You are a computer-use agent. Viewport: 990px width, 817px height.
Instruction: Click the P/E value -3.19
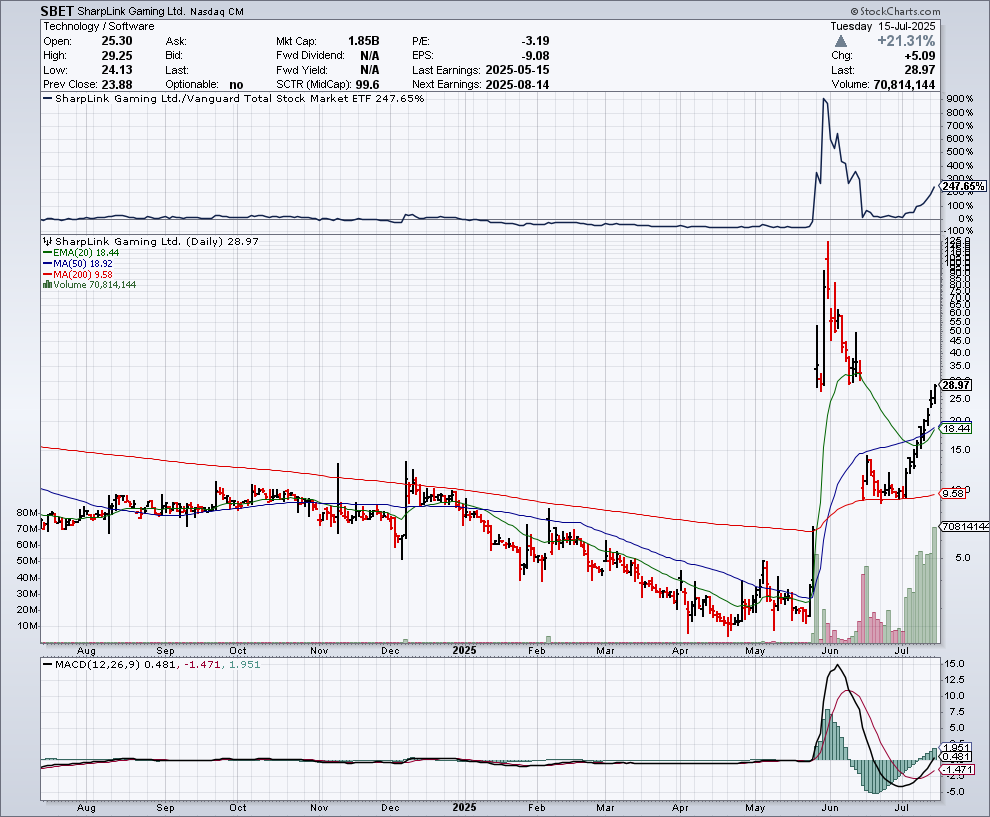point(535,41)
